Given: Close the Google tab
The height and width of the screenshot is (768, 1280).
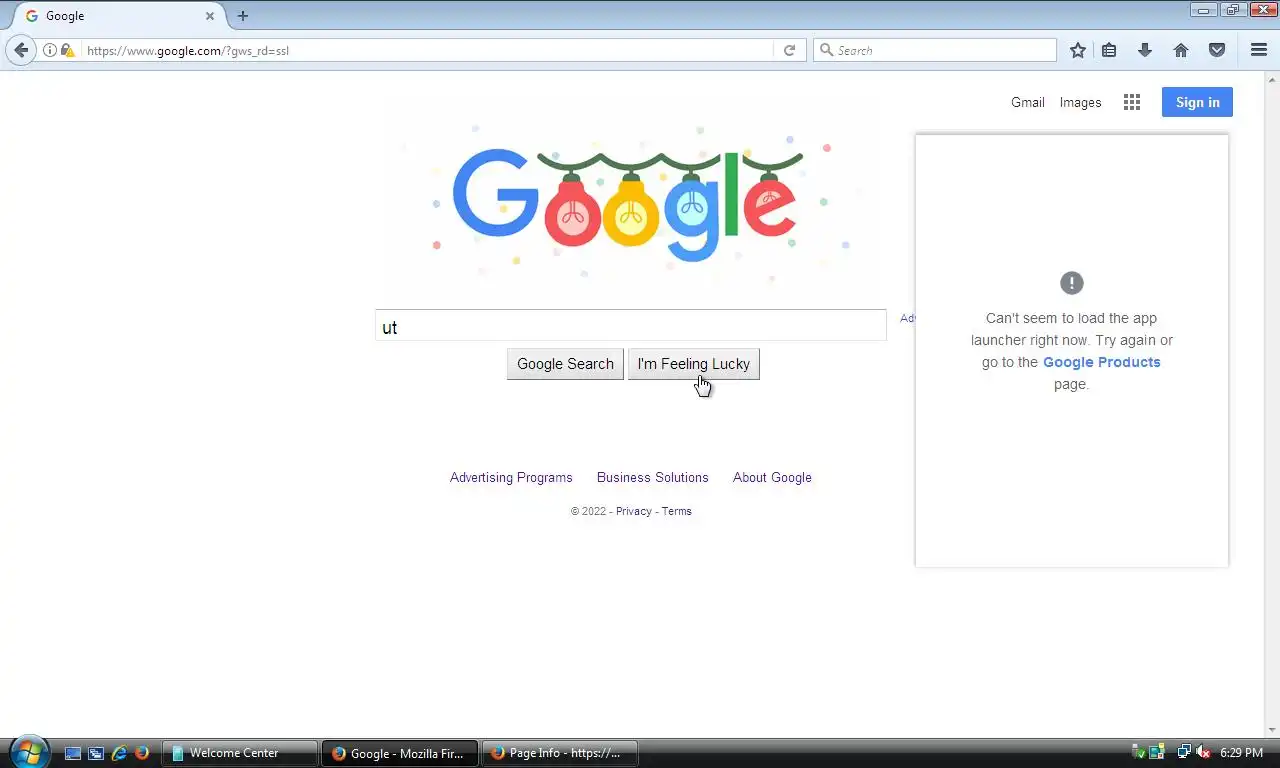Looking at the screenshot, I should 210,16.
